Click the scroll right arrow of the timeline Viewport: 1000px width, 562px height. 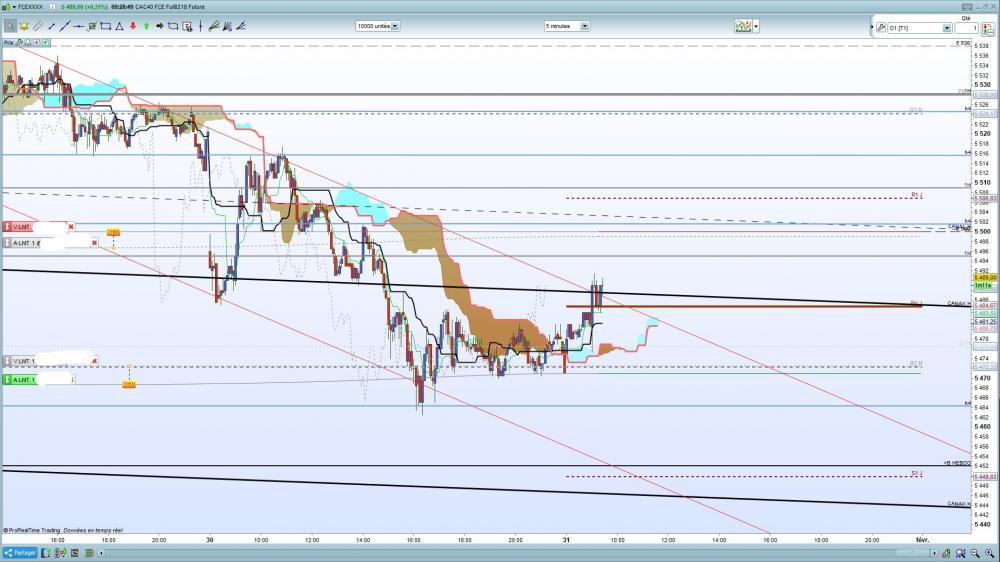coord(934,553)
